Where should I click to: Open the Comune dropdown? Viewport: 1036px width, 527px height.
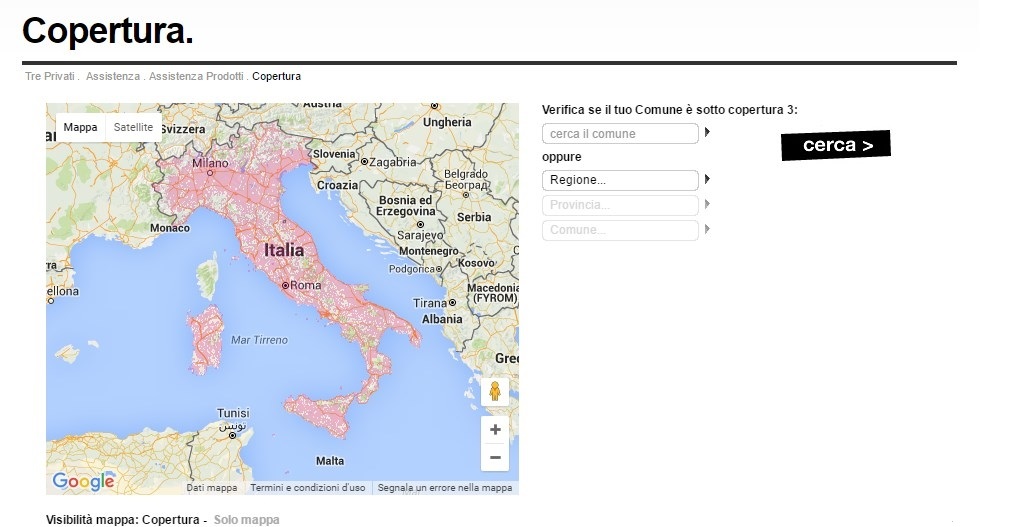click(x=620, y=230)
